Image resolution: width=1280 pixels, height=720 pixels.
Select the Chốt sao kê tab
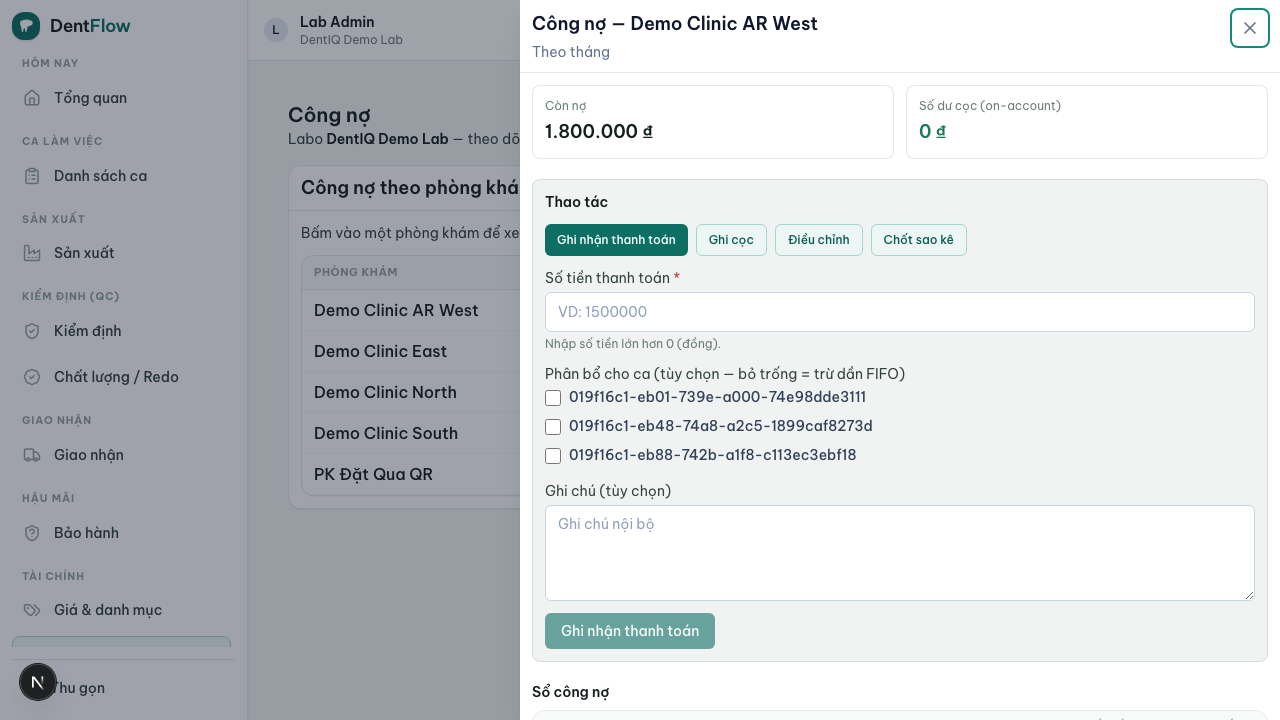(x=918, y=240)
